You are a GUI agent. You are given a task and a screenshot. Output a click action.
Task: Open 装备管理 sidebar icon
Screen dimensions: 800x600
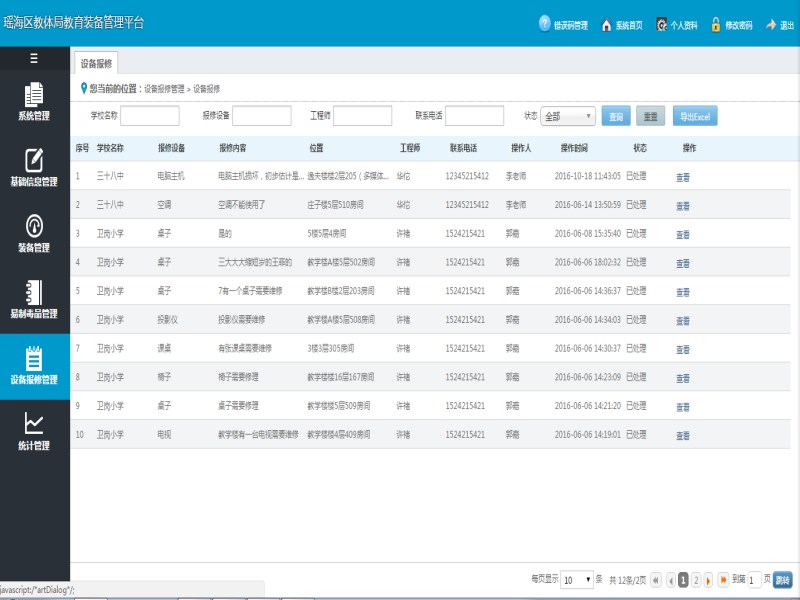tap(34, 226)
